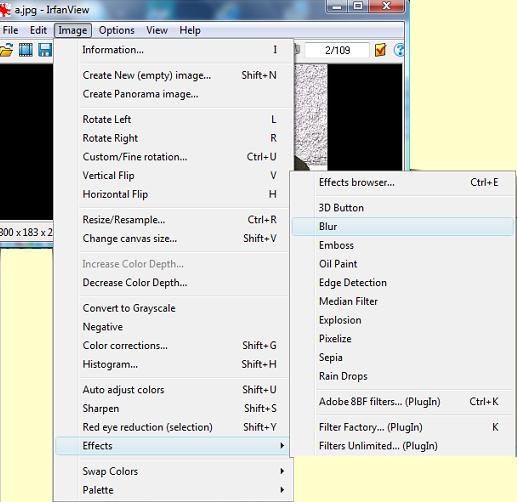517x502 pixels.
Task: Click the Slideshow filmstrip toolbar icon
Action: pos(26,50)
